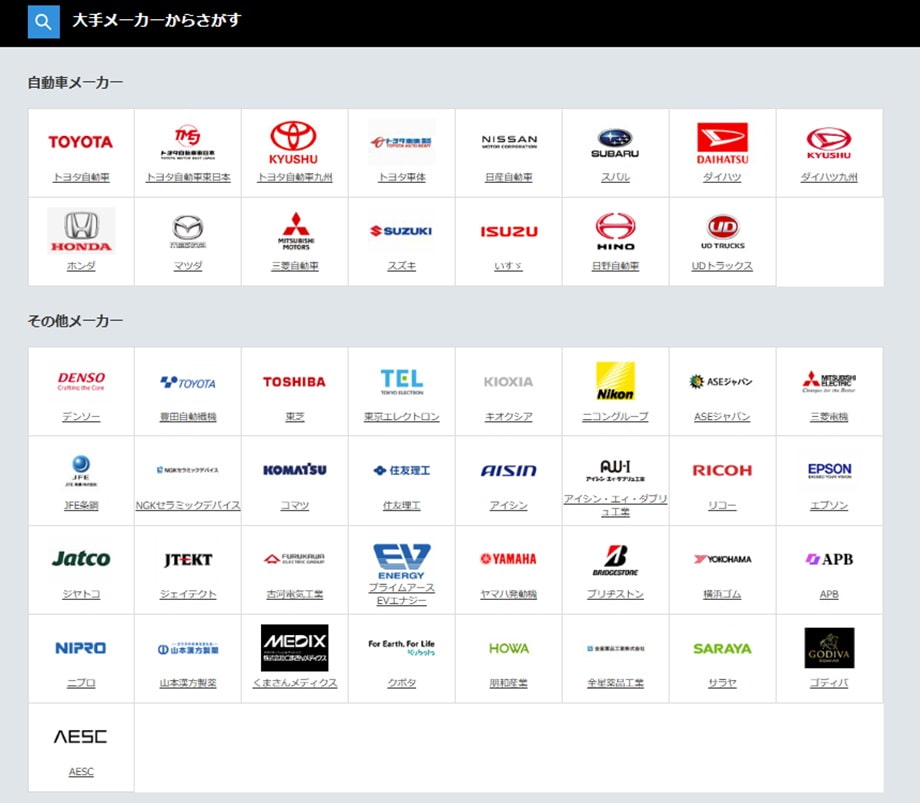
Task: Open the 山本漢方製薬 link
Action: [x=188, y=683]
